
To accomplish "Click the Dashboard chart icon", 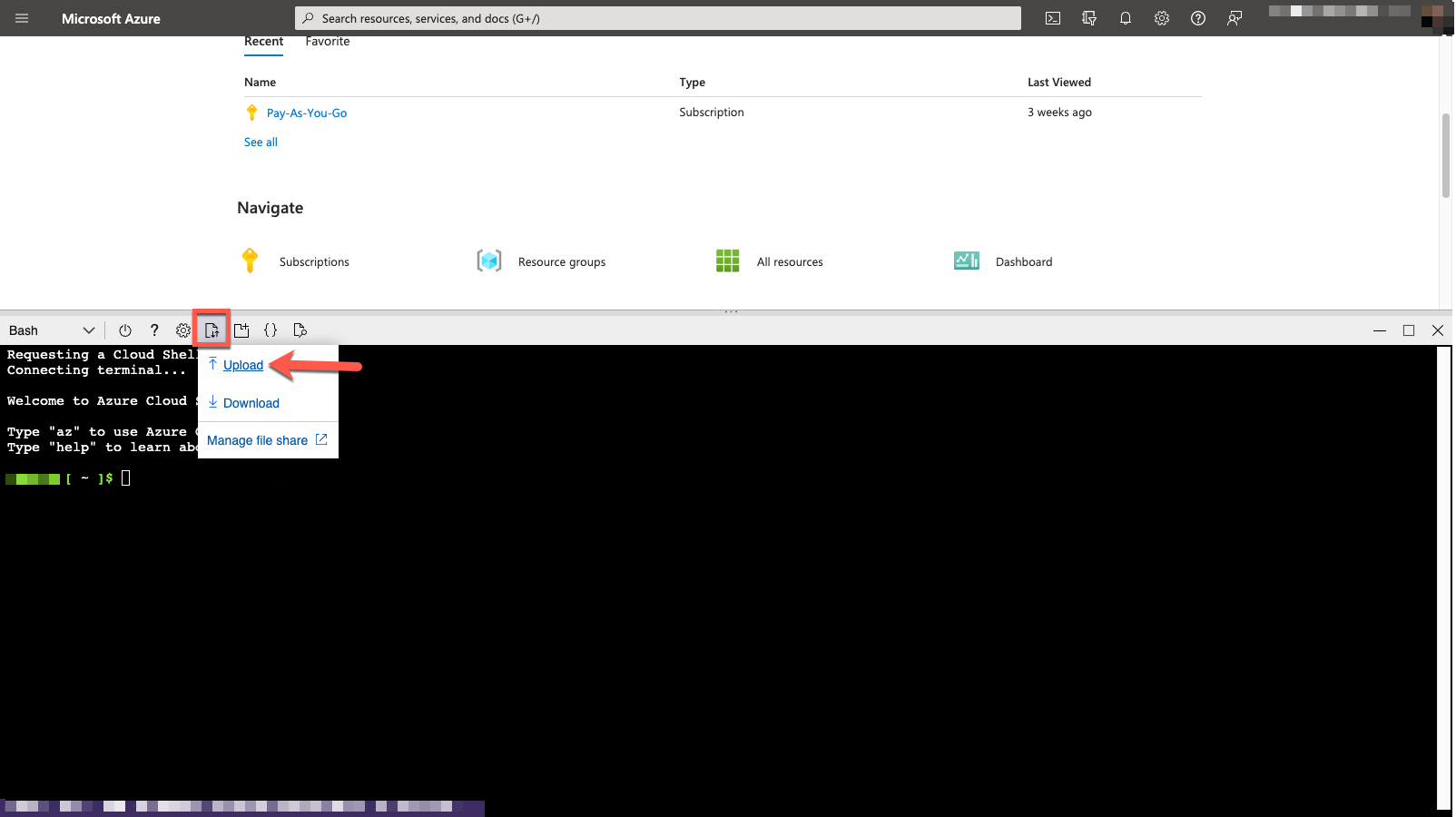I will coord(967,261).
